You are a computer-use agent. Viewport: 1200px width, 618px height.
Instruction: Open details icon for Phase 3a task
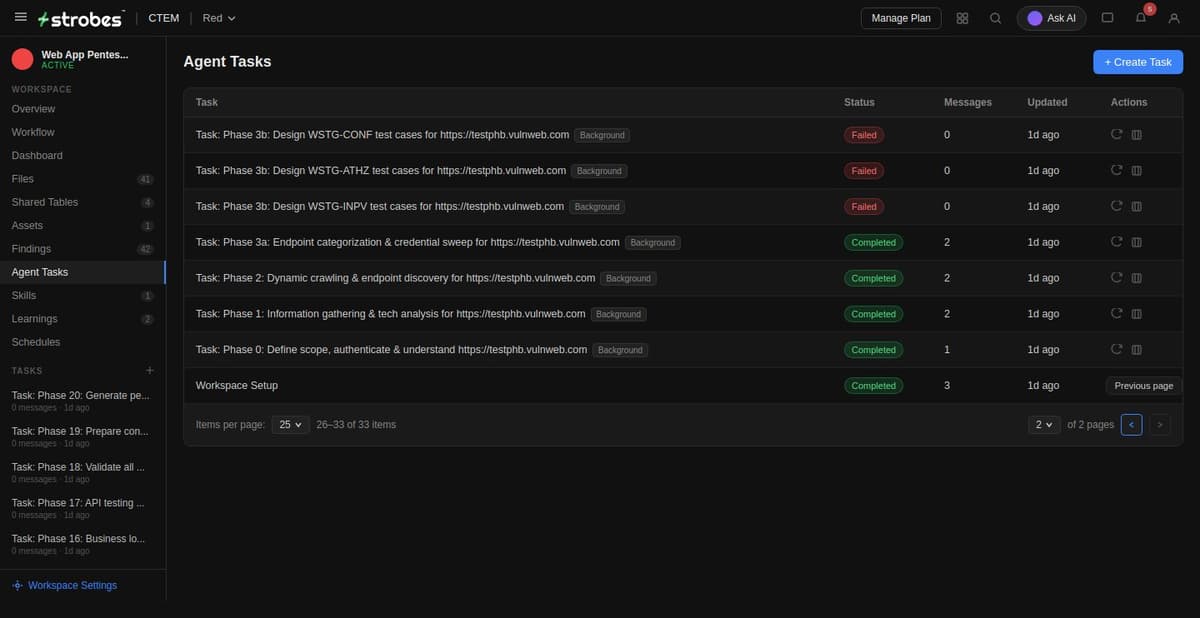[x=1136, y=242]
